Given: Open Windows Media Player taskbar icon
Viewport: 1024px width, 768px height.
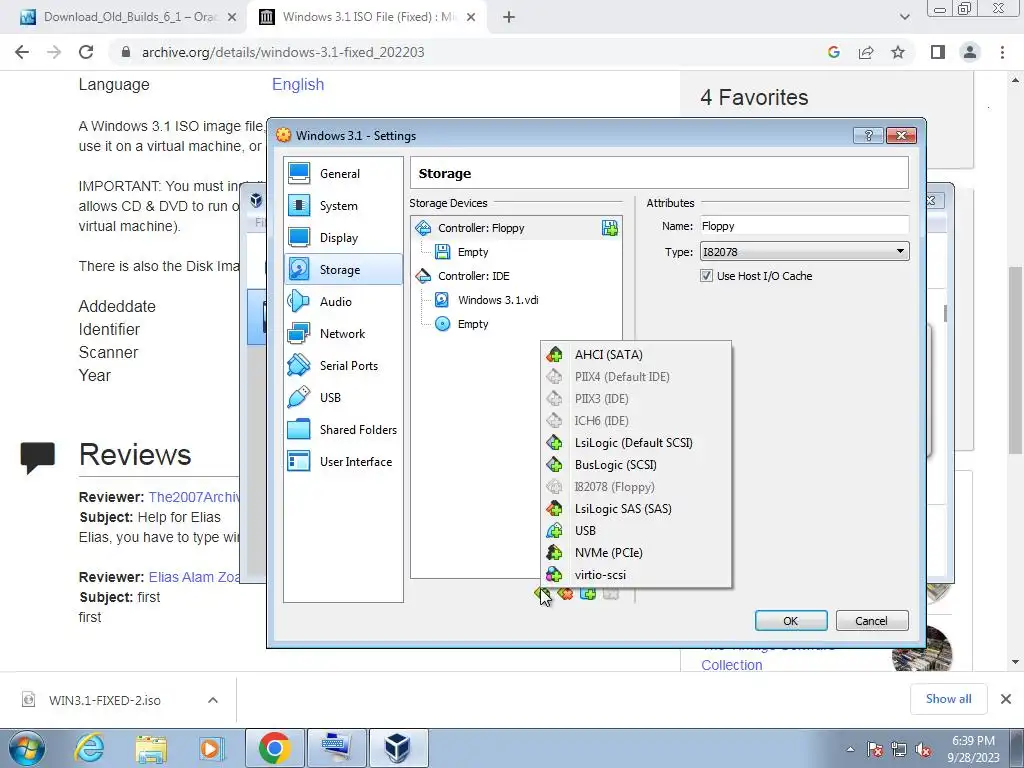Looking at the screenshot, I should [x=211, y=748].
